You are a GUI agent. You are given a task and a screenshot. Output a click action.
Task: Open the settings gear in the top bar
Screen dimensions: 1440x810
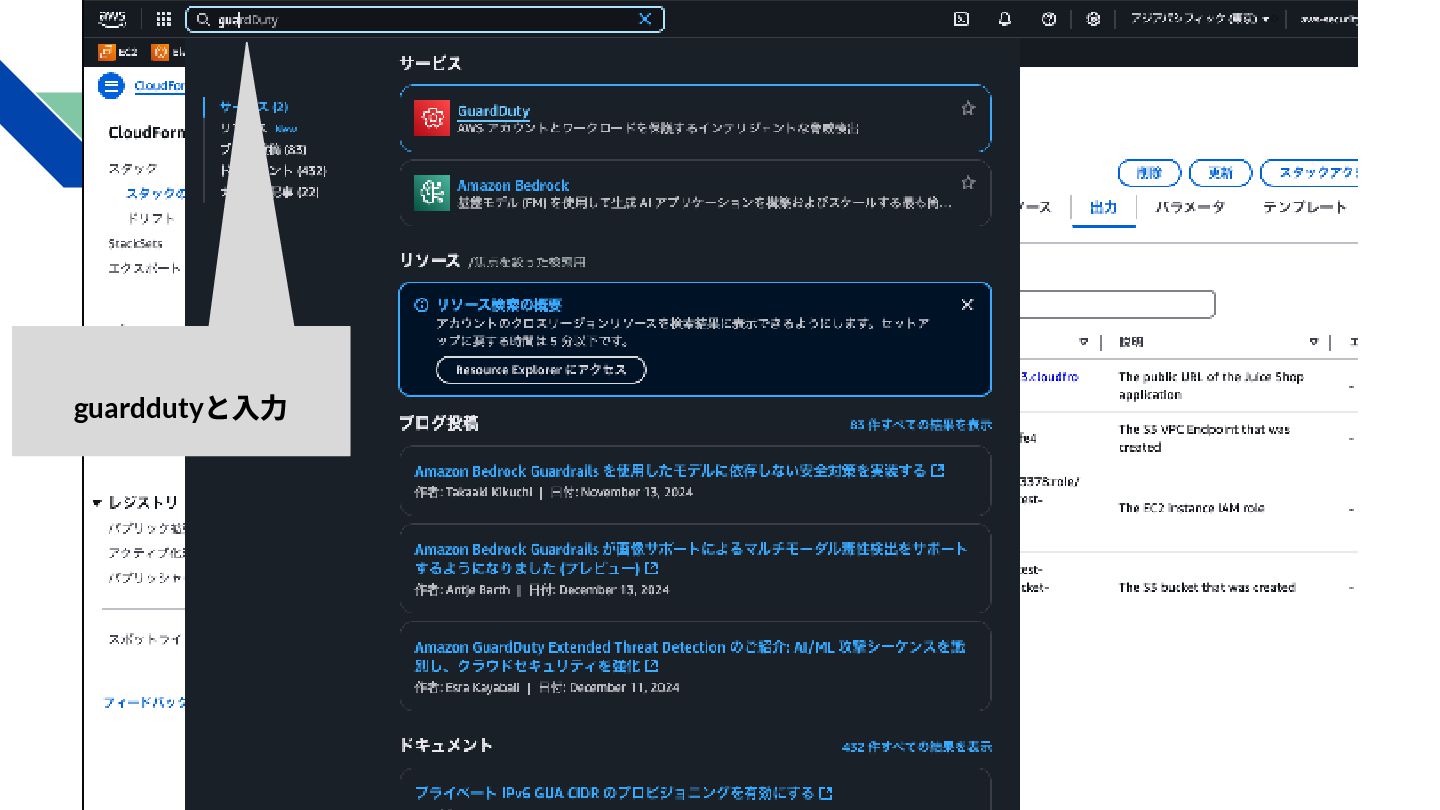click(1094, 19)
